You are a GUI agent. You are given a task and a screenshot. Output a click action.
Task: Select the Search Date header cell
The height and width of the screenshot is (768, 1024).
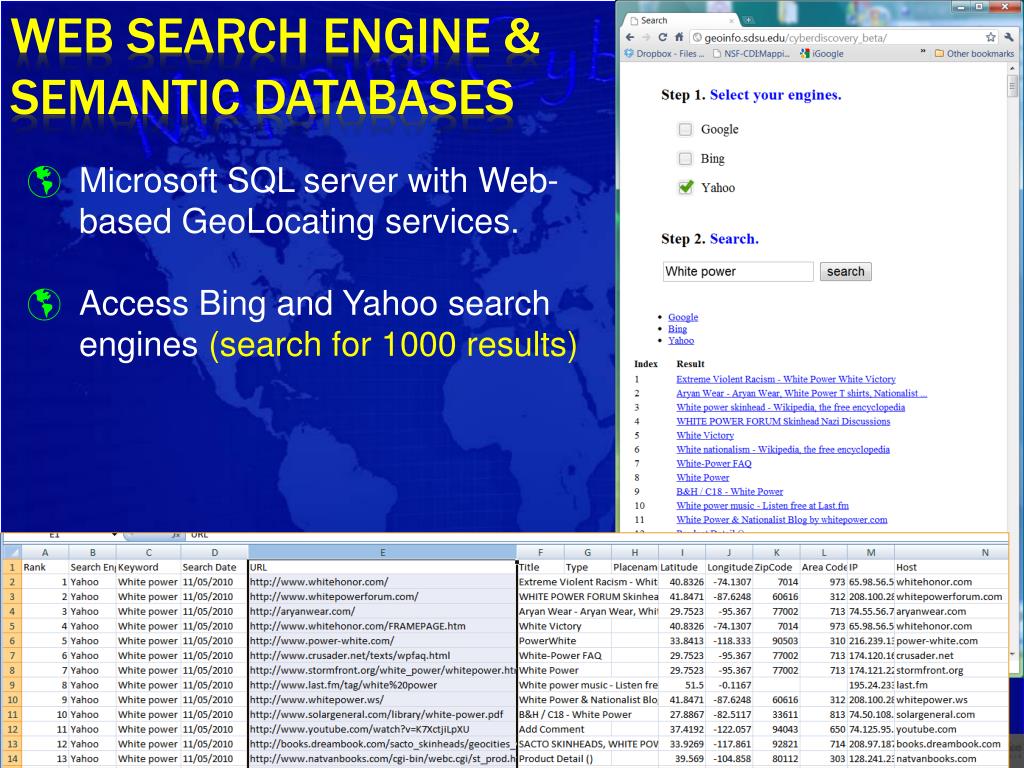tap(214, 567)
